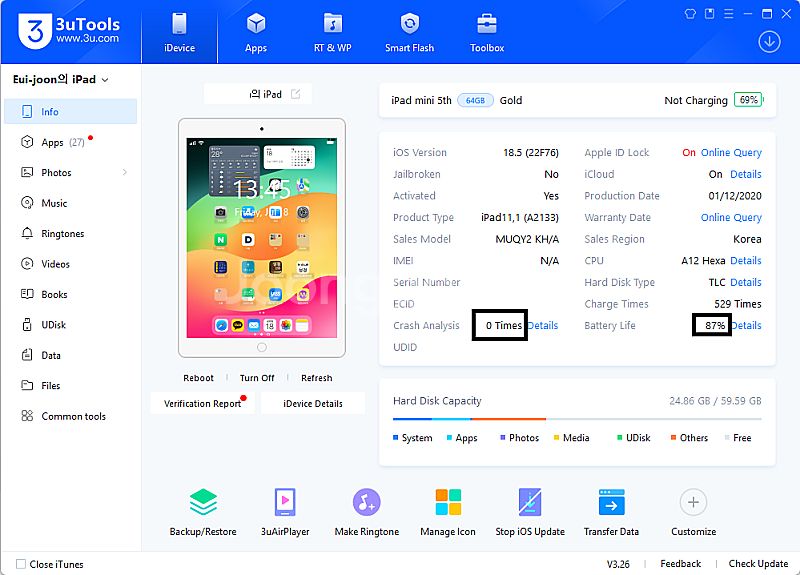Viewport: 800px width, 575px height.
Task: Expand the Photos submenu arrow
Action: pyautogui.click(x=124, y=172)
